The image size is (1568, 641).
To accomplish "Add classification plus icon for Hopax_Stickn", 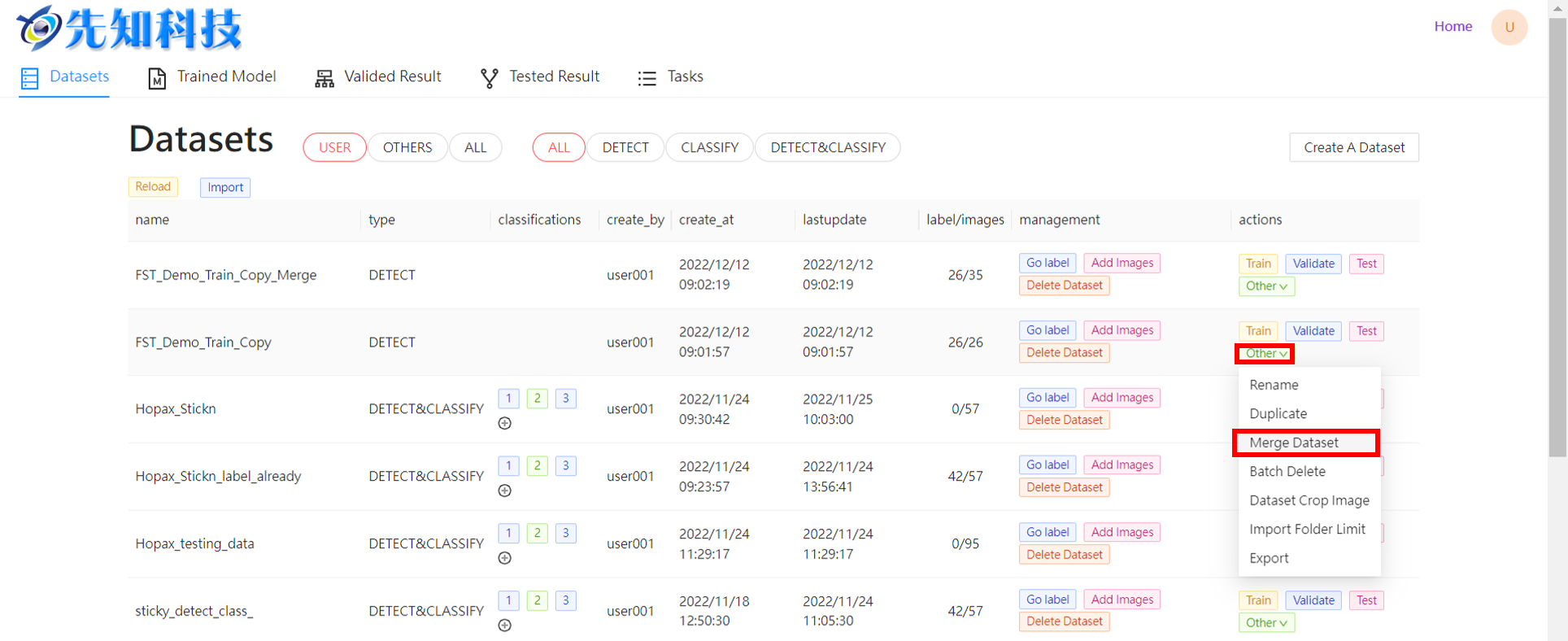I will click(x=505, y=423).
